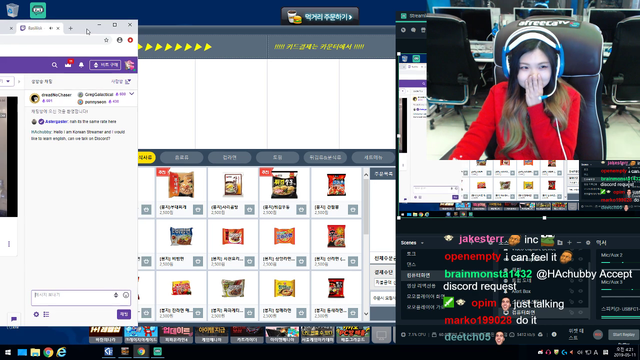
Task: Add the 신라면 in the middle product row to cart
Action: pyautogui.click(x=353, y=261)
